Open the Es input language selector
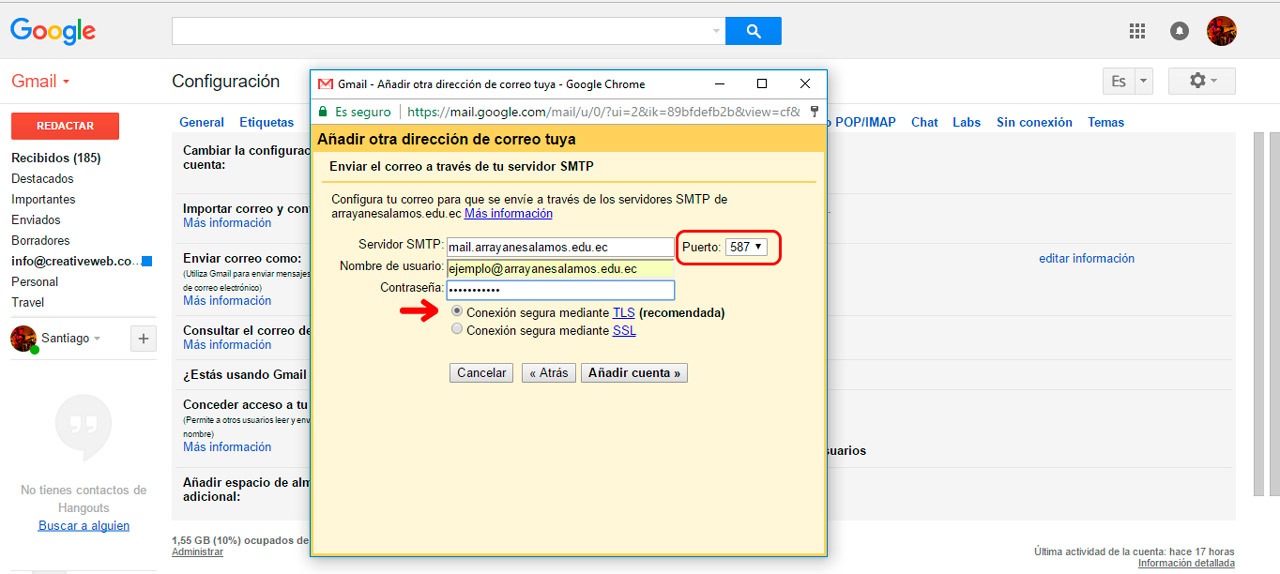This screenshot has width=1280, height=574. [x=1118, y=82]
